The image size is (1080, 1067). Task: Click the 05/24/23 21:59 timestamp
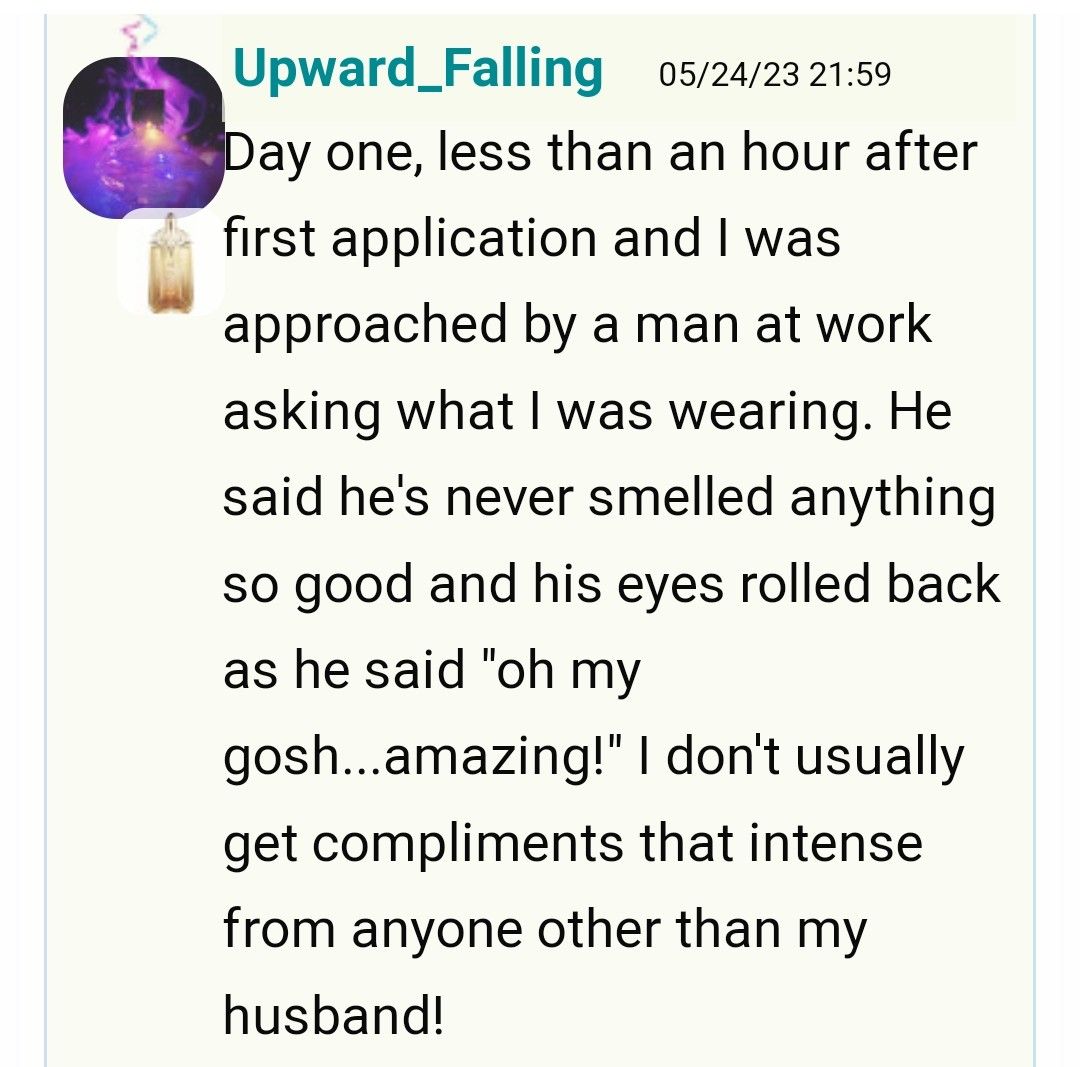[x=774, y=75]
